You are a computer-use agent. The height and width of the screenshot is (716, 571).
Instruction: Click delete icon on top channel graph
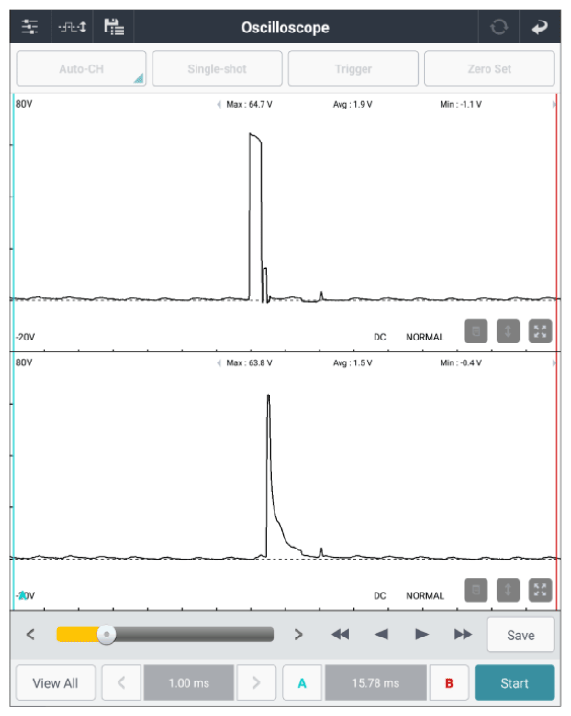click(476, 331)
